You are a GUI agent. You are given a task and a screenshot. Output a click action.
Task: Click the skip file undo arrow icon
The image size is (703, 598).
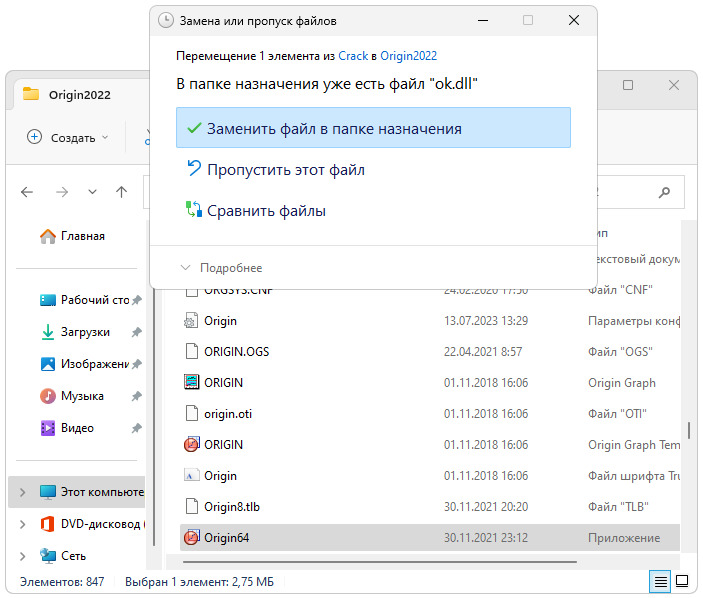(x=194, y=169)
